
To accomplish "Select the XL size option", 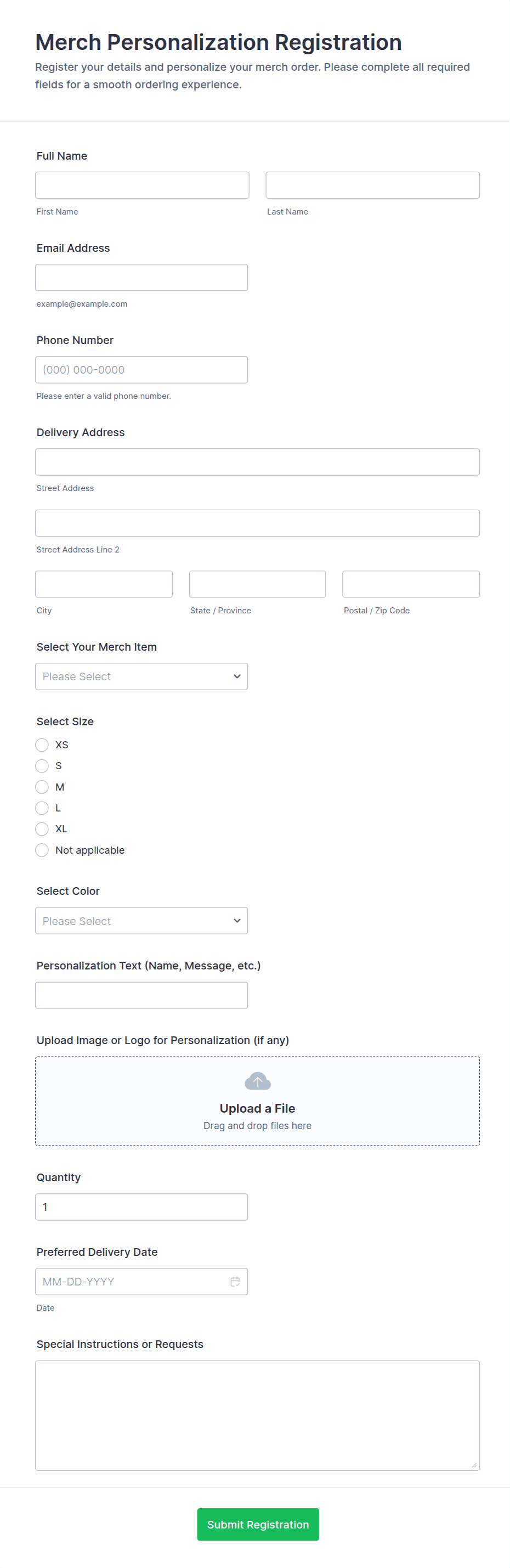I will point(42,829).
